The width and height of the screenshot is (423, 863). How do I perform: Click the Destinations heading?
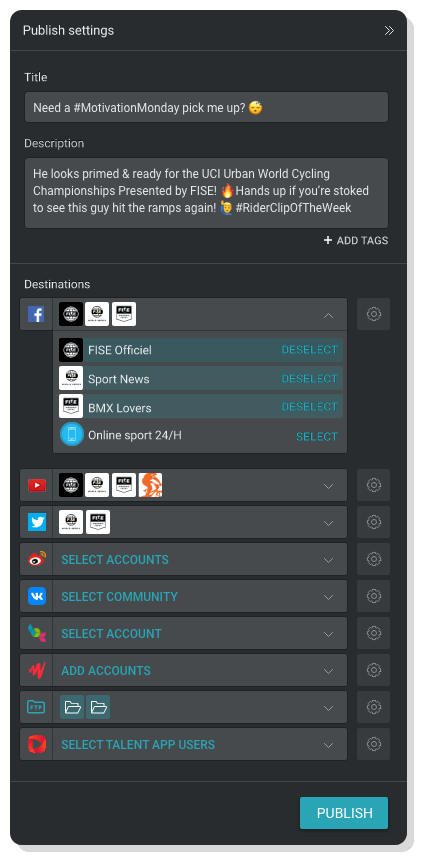57,285
